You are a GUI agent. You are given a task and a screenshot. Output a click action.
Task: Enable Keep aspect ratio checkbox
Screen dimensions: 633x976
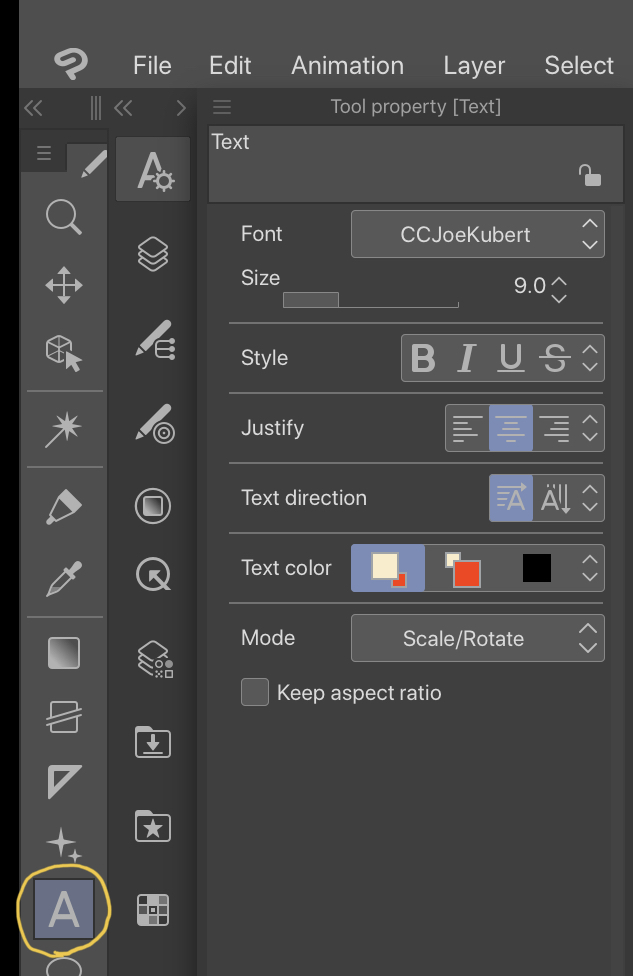click(x=255, y=693)
